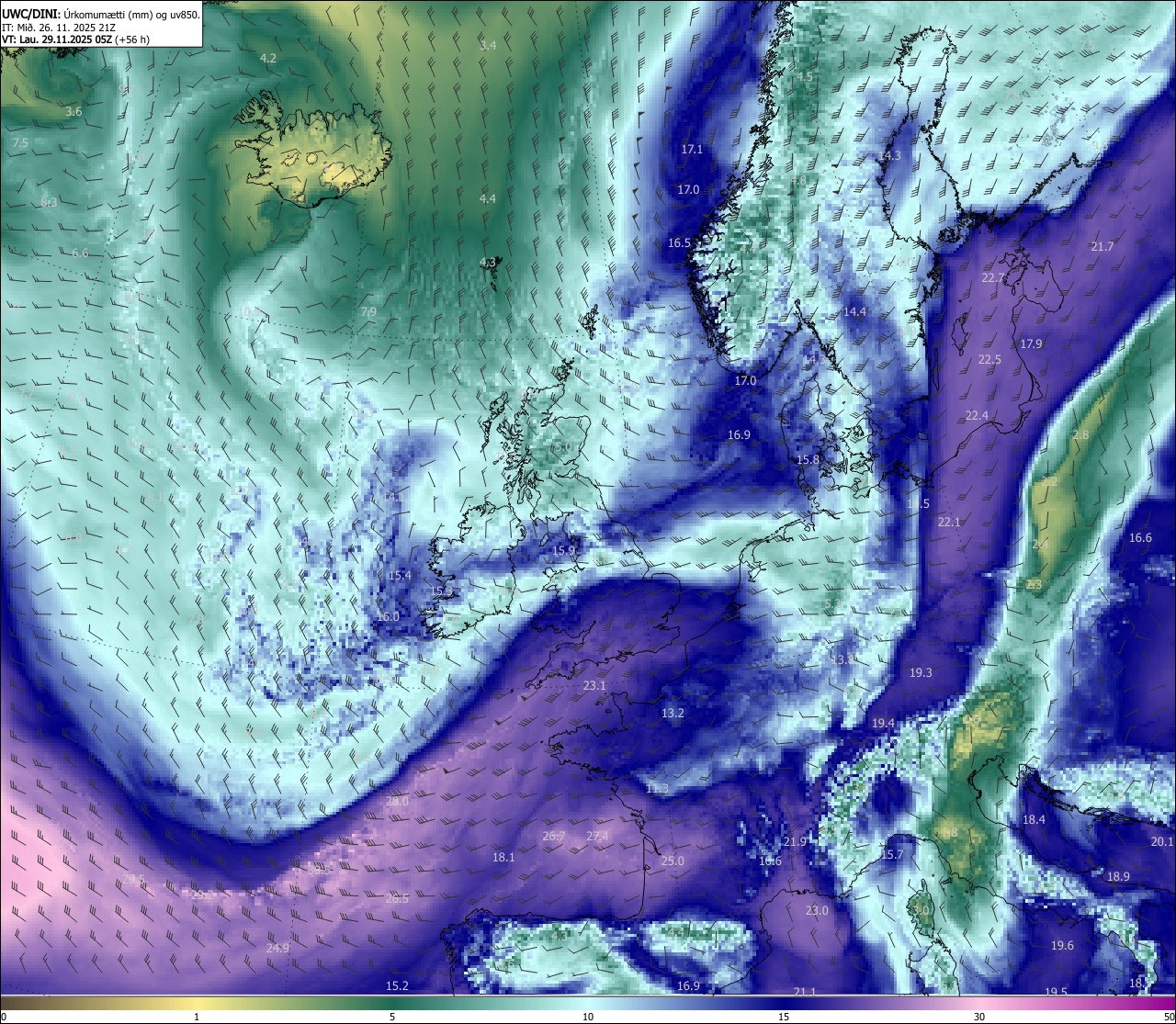Click the '23.0' value label
This screenshot has width=1176, height=1024.
coord(817,910)
